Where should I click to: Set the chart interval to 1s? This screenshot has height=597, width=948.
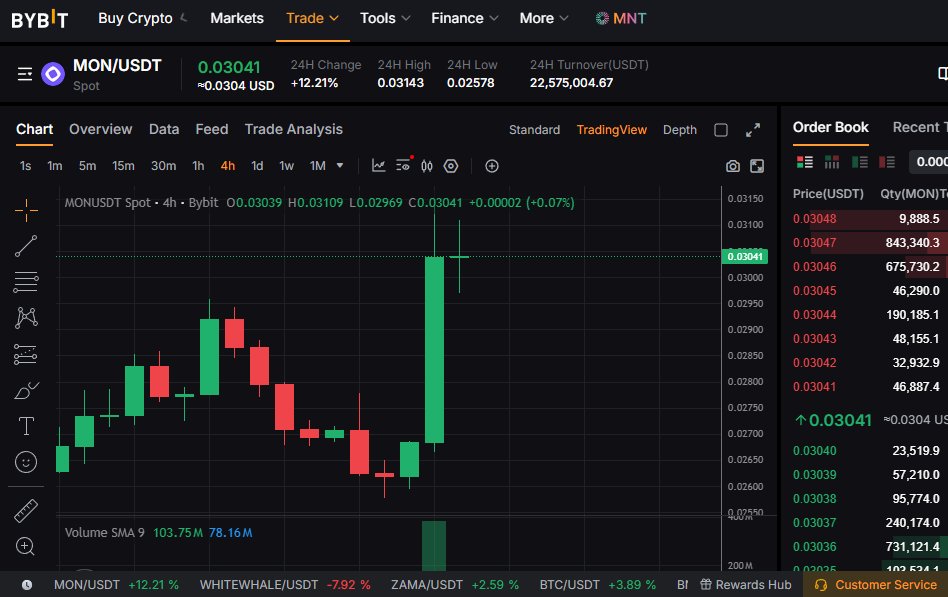point(25,166)
